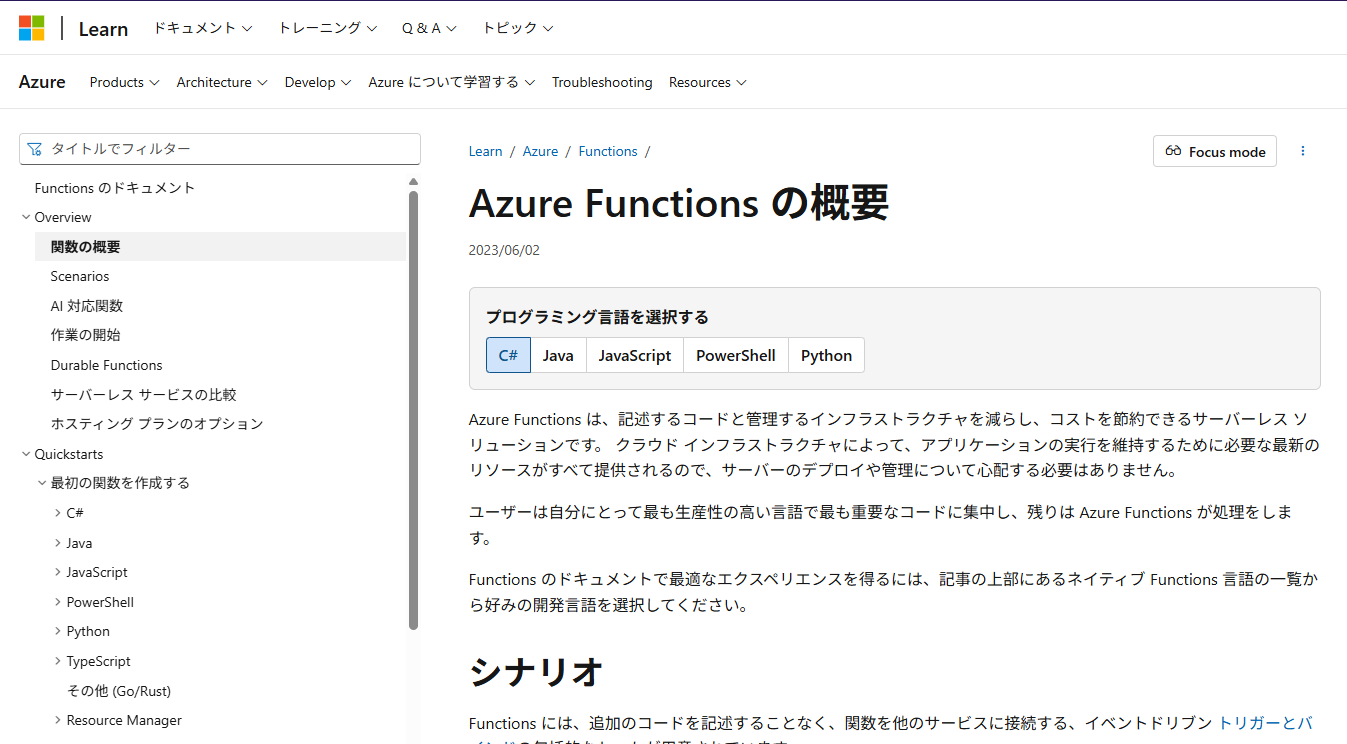
Task: Click the Microsoft logo icon
Action: tap(32, 28)
